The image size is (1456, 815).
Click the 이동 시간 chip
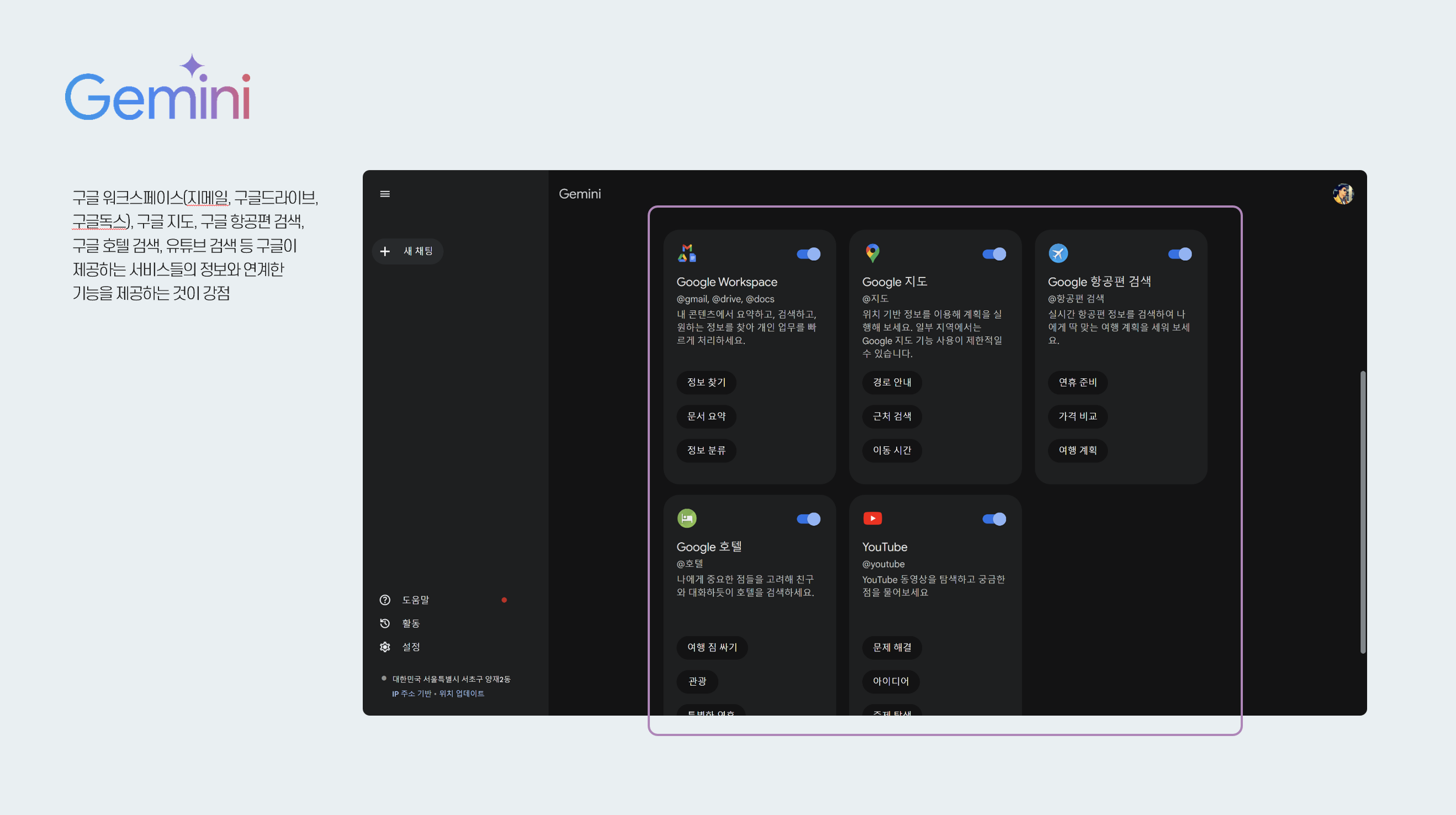892,450
